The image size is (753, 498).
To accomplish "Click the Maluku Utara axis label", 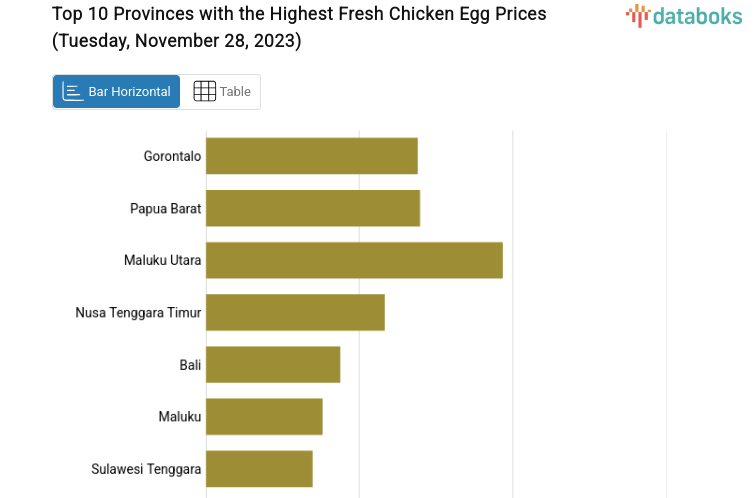I will pos(162,260).
